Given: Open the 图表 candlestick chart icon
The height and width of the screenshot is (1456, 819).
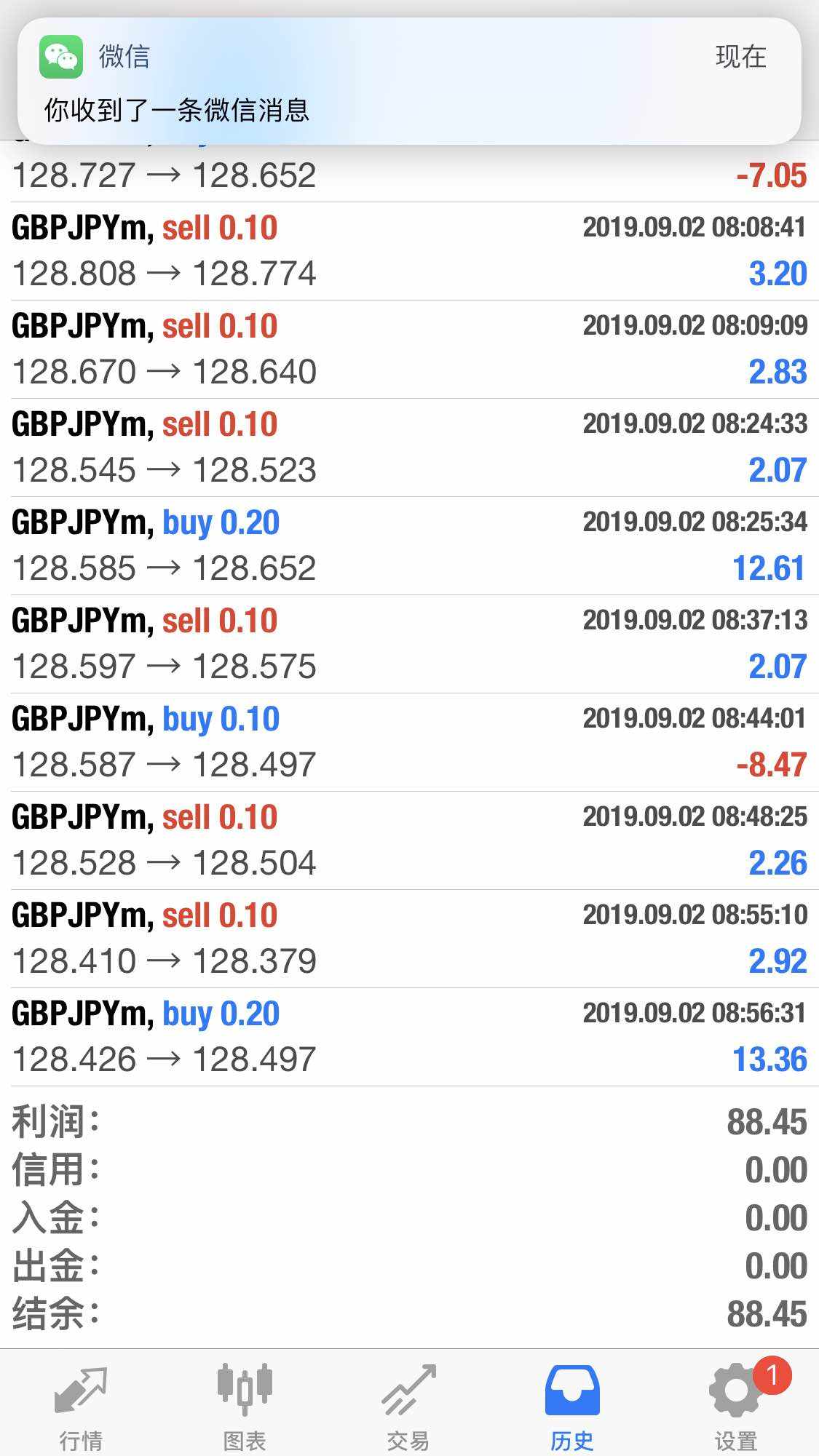Looking at the screenshot, I should [x=245, y=1388].
